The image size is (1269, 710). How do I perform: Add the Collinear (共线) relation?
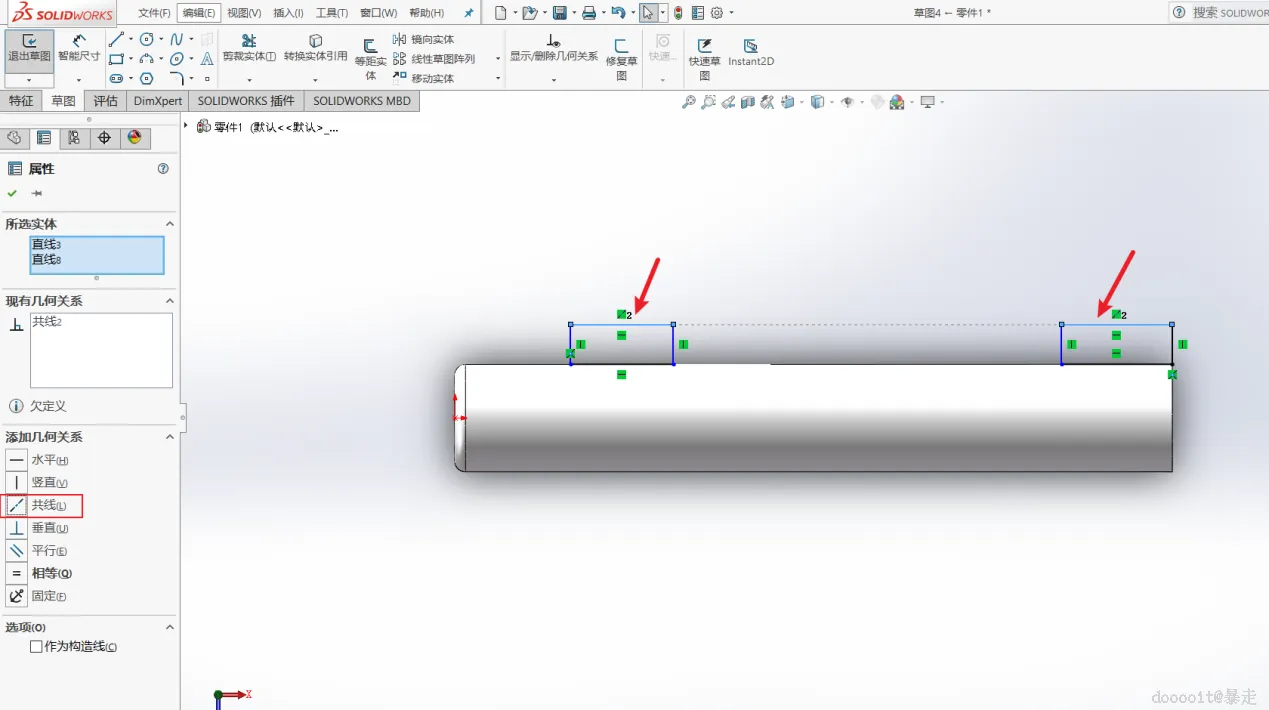tap(38, 505)
